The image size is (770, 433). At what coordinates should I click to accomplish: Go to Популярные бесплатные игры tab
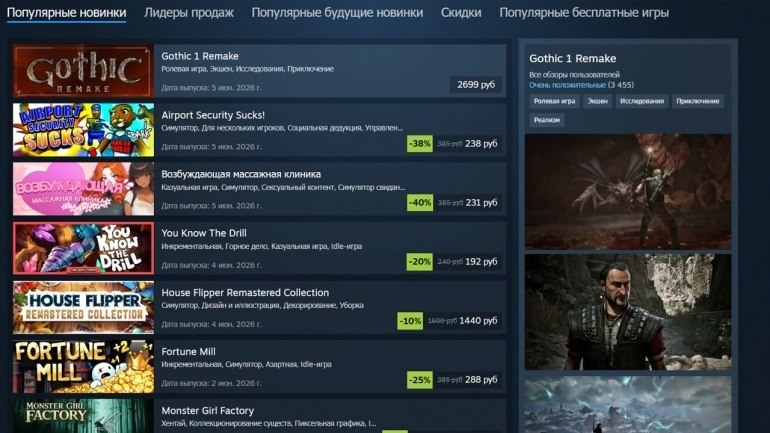(584, 13)
